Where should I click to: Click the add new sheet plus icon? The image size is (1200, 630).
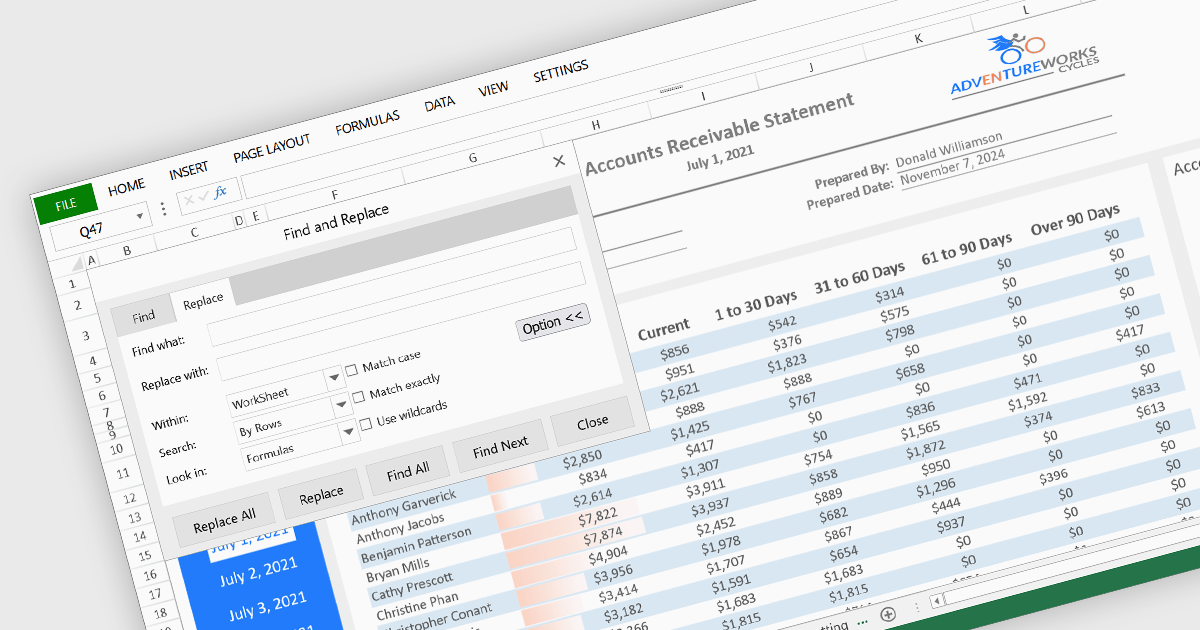pos(887,612)
